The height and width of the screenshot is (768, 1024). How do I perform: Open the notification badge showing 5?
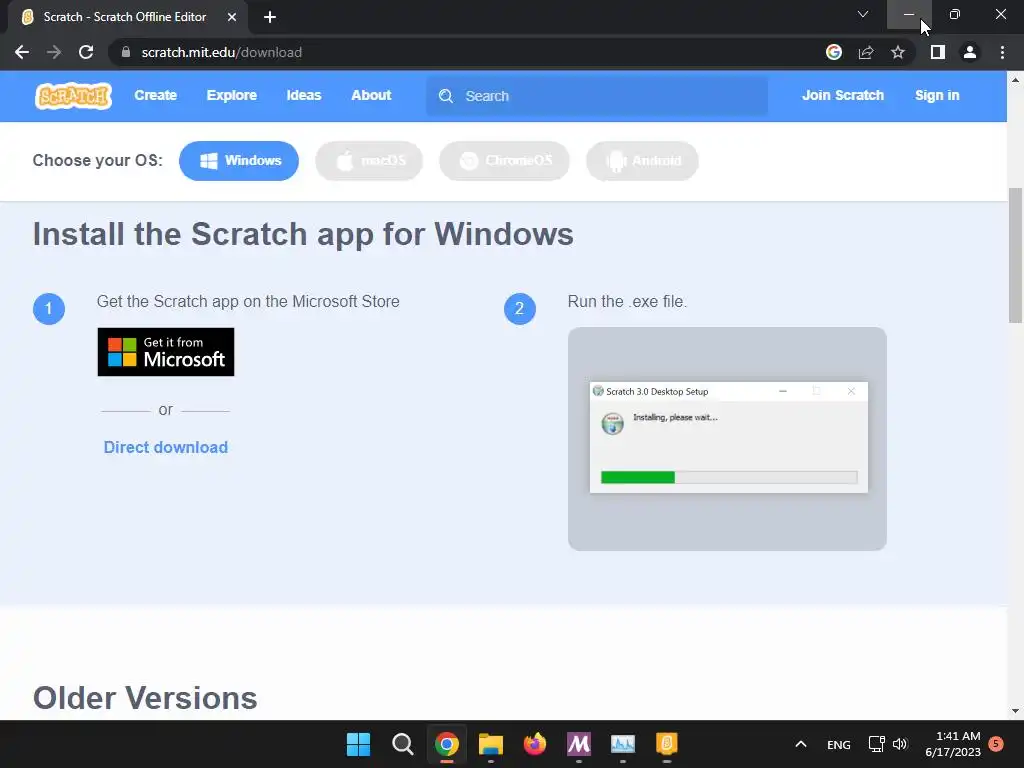[996, 743]
